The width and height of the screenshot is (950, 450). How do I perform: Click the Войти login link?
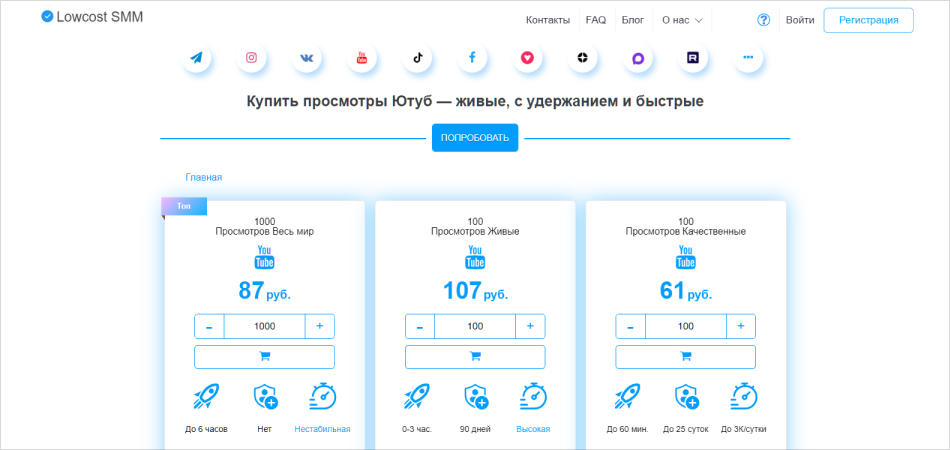800,20
